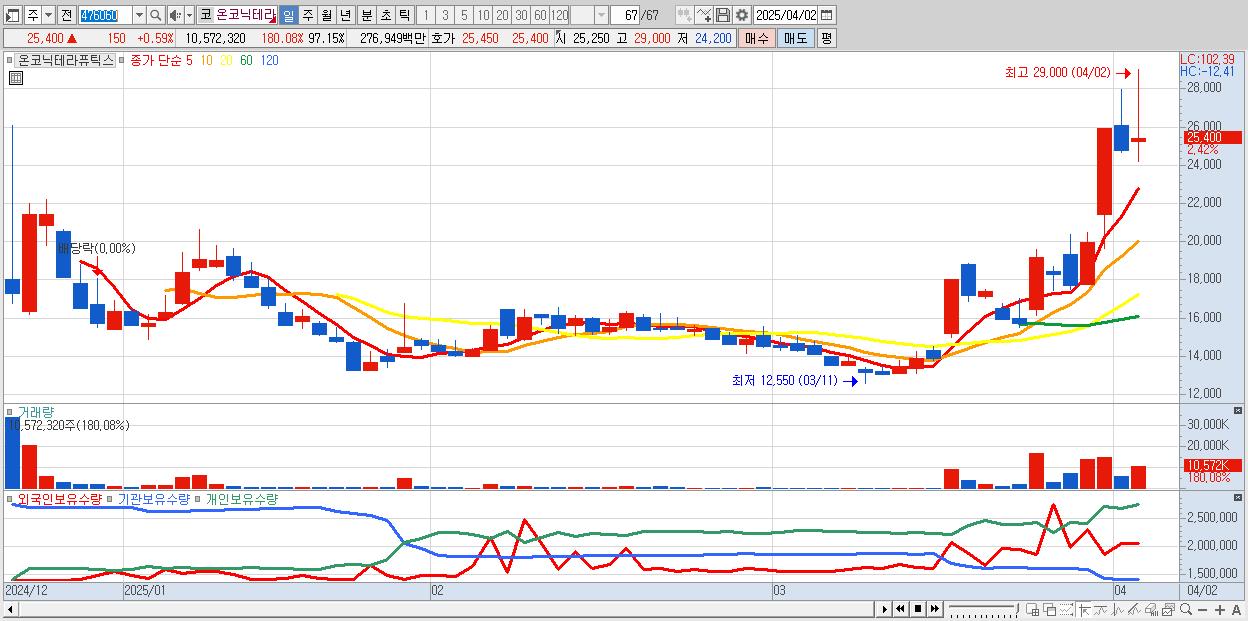1248x621 pixels.
Task: Click the 25,400 current price label on axis
Action: (1213, 137)
